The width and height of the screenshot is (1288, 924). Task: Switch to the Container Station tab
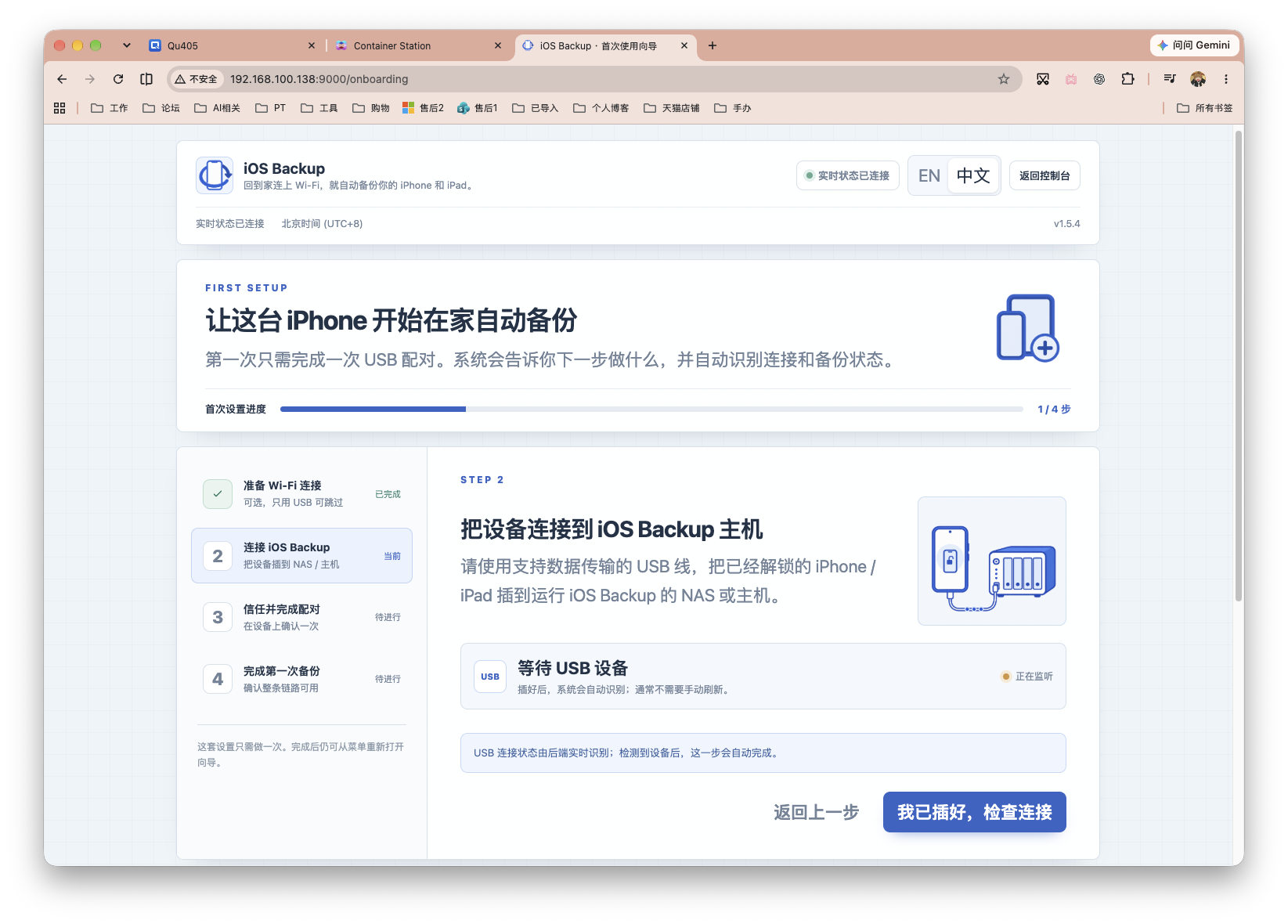(x=419, y=45)
